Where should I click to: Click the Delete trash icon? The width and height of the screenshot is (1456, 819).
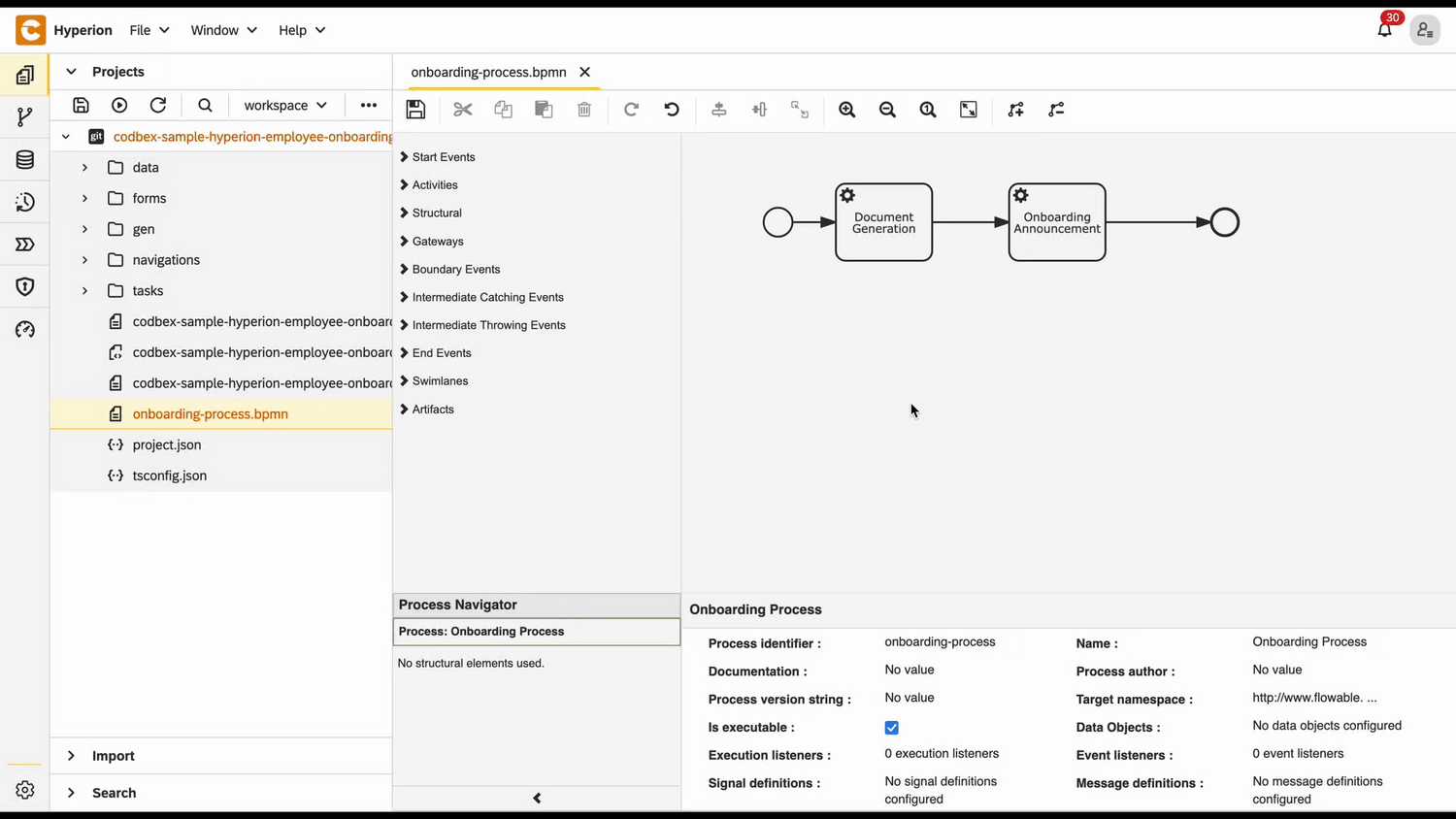[x=584, y=110]
